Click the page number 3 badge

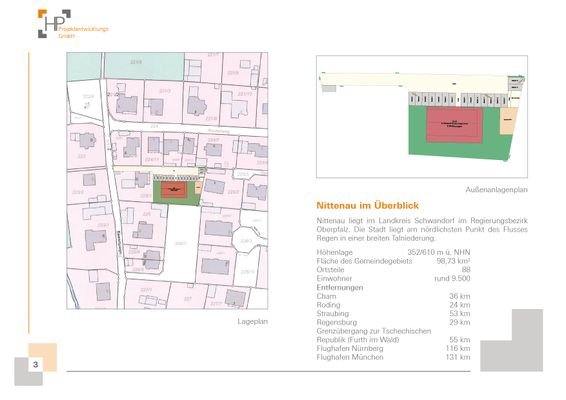click(x=35, y=364)
